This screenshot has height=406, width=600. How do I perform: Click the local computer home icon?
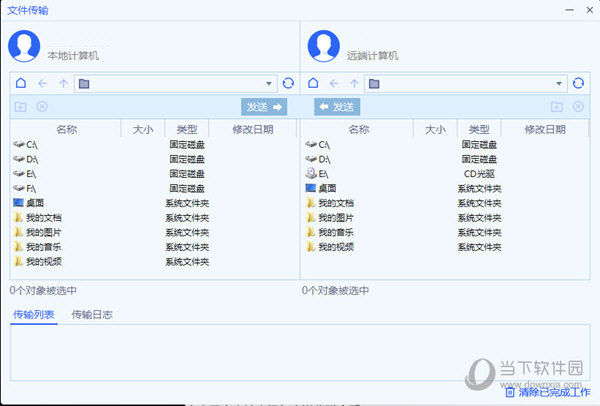tap(21, 84)
